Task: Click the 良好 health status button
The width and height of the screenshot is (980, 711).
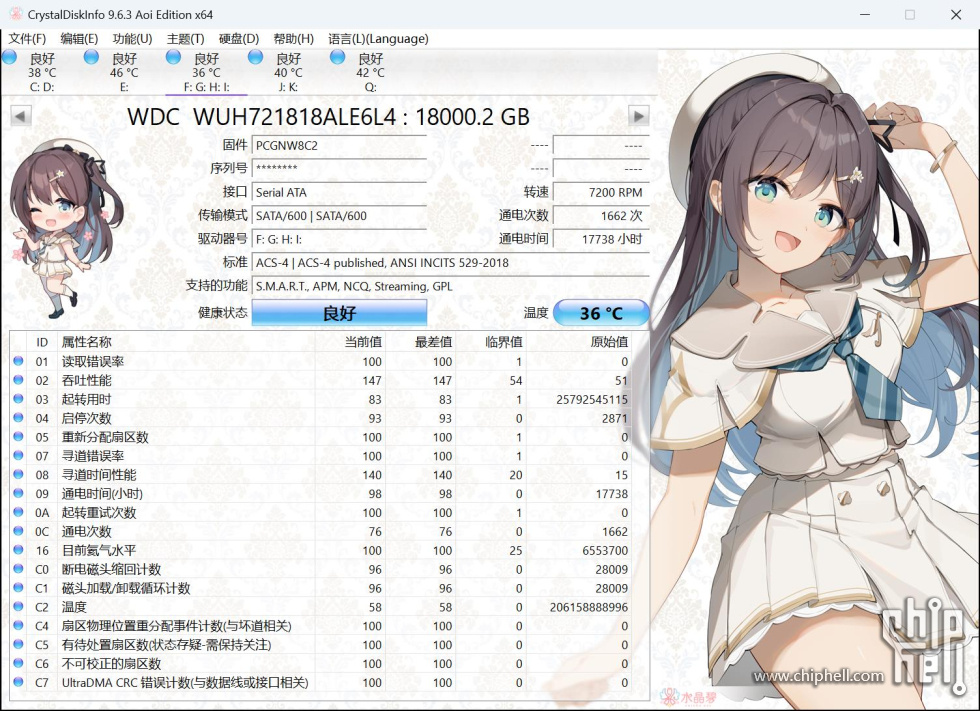Action: [339, 312]
